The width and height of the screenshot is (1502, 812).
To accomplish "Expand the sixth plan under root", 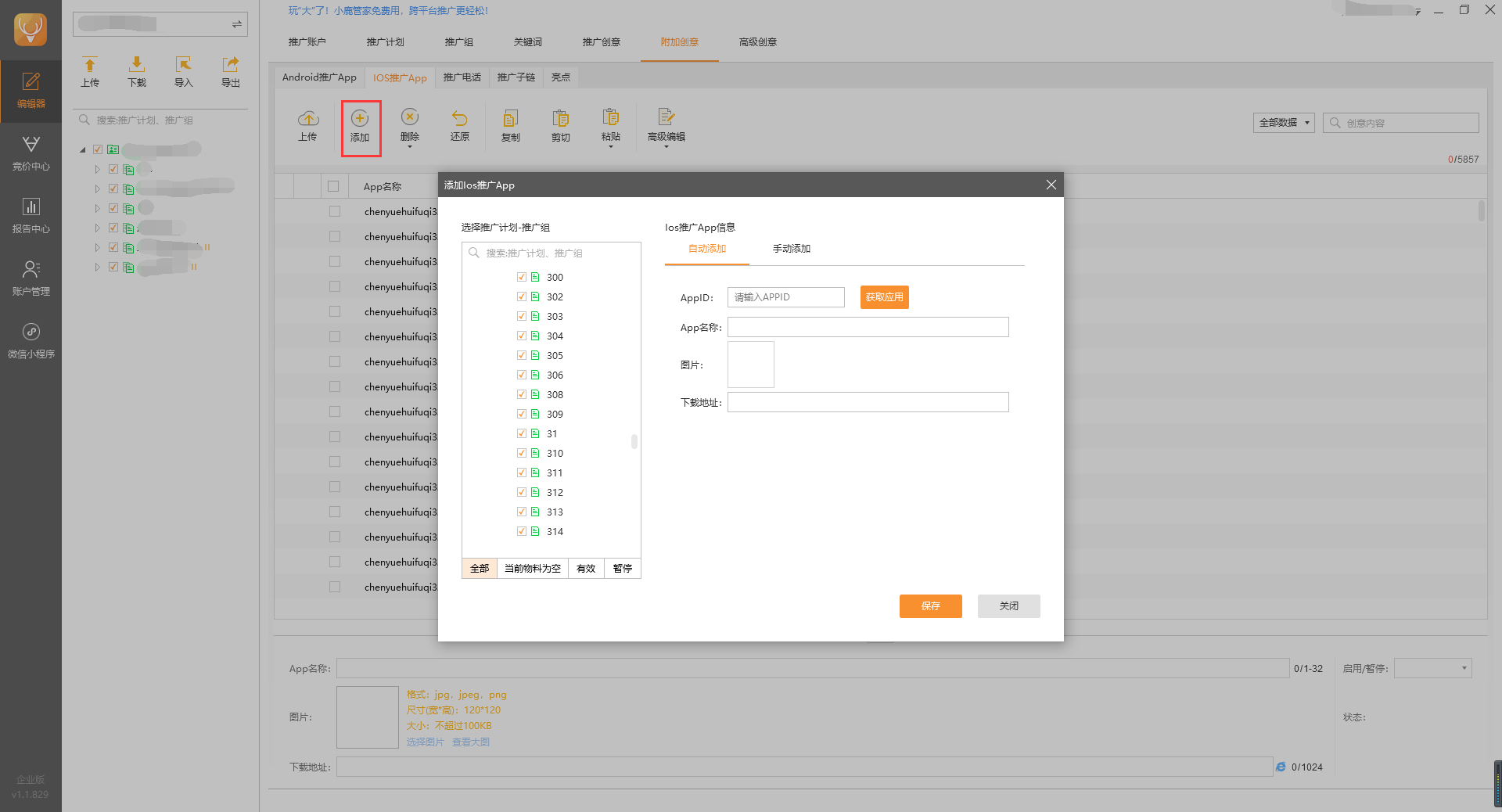I will point(98,267).
